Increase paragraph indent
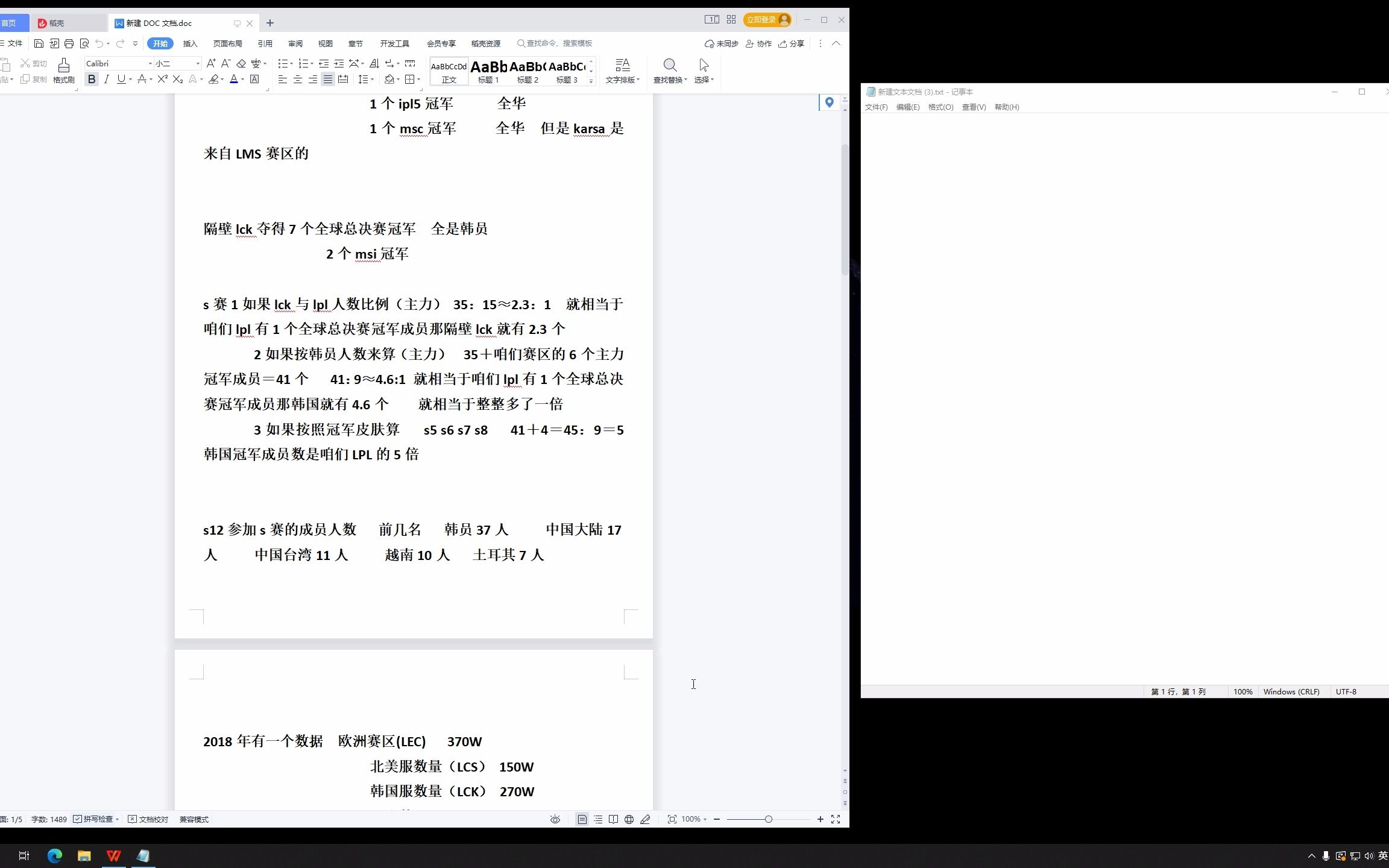Image resolution: width=1389 pixels, height=868 pixels. pyautogui.click(x=339, y=63)
